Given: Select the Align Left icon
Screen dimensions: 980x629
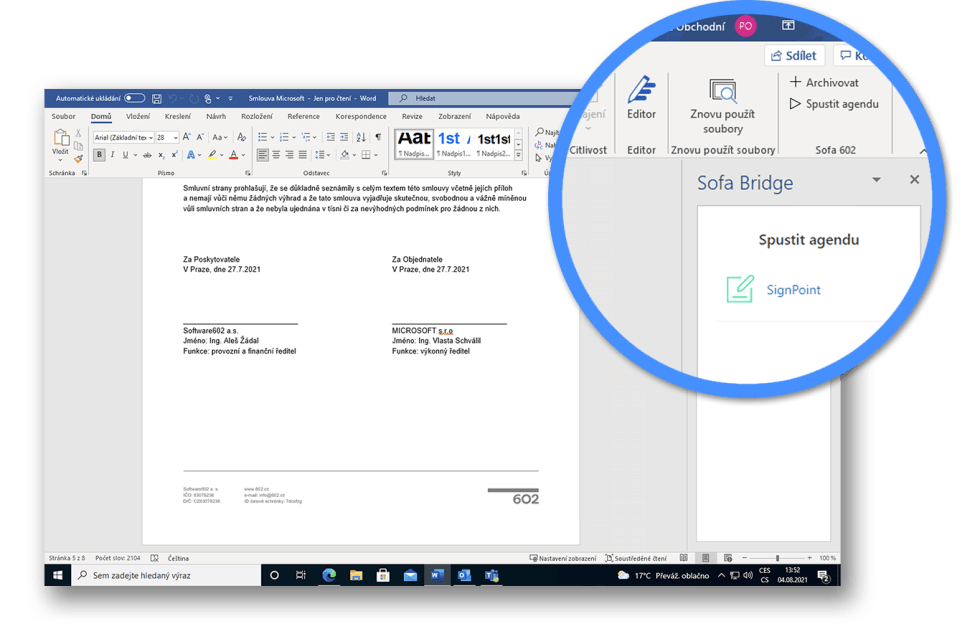Looking at the screenshot, I should pos(262,154).
